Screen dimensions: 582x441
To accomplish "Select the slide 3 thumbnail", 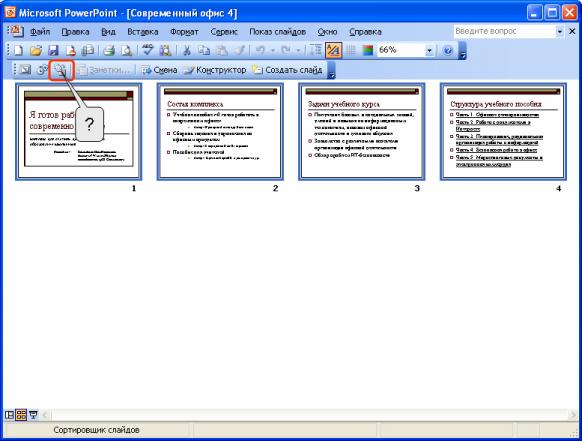I will pyautogui.click(x=362, y=131).
